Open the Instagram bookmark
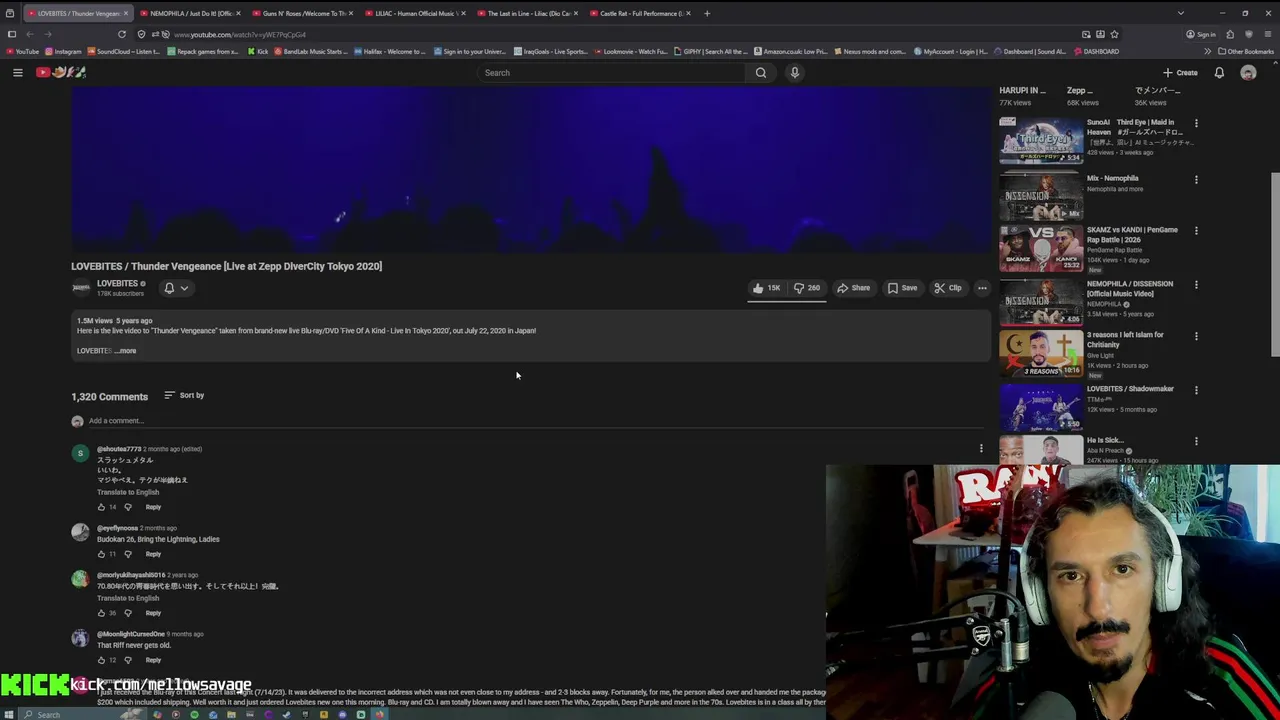This screenshot has width=1280, height=720. coord(63,51)
